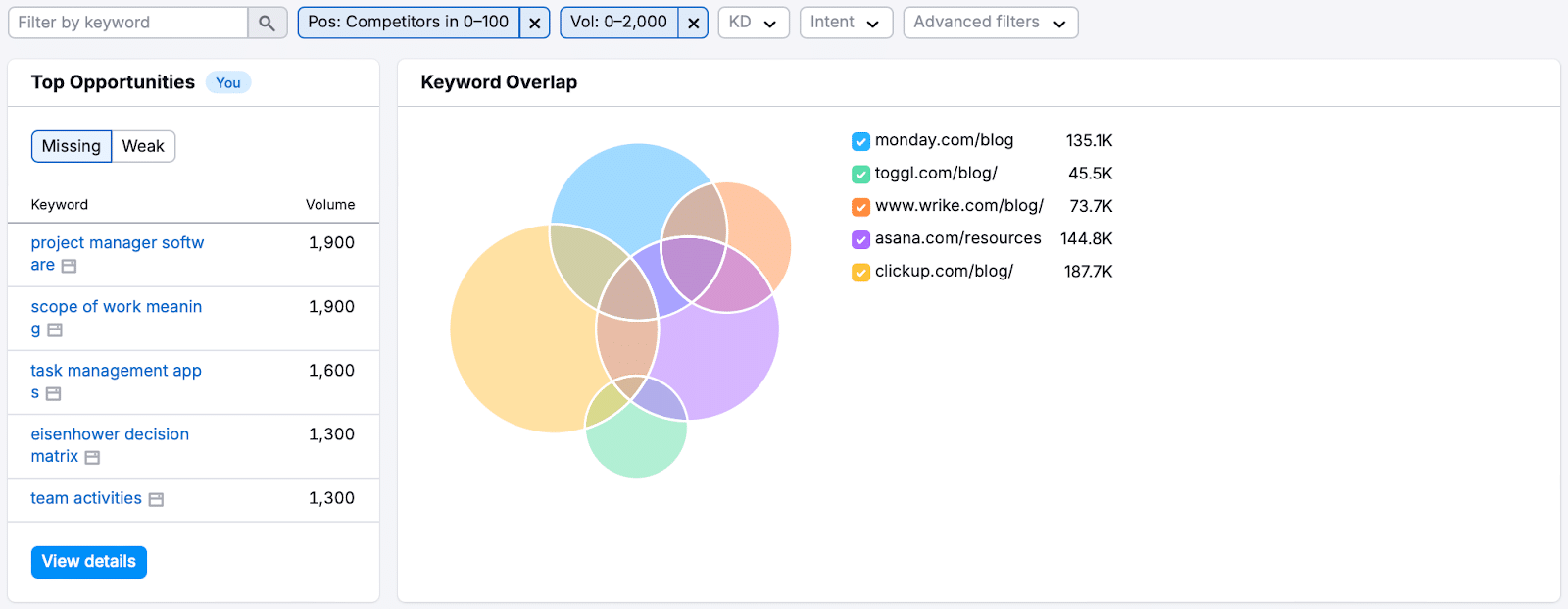1568x609 pixels.
Task: Click the search magnifier icon button
Action: (267, 23)
